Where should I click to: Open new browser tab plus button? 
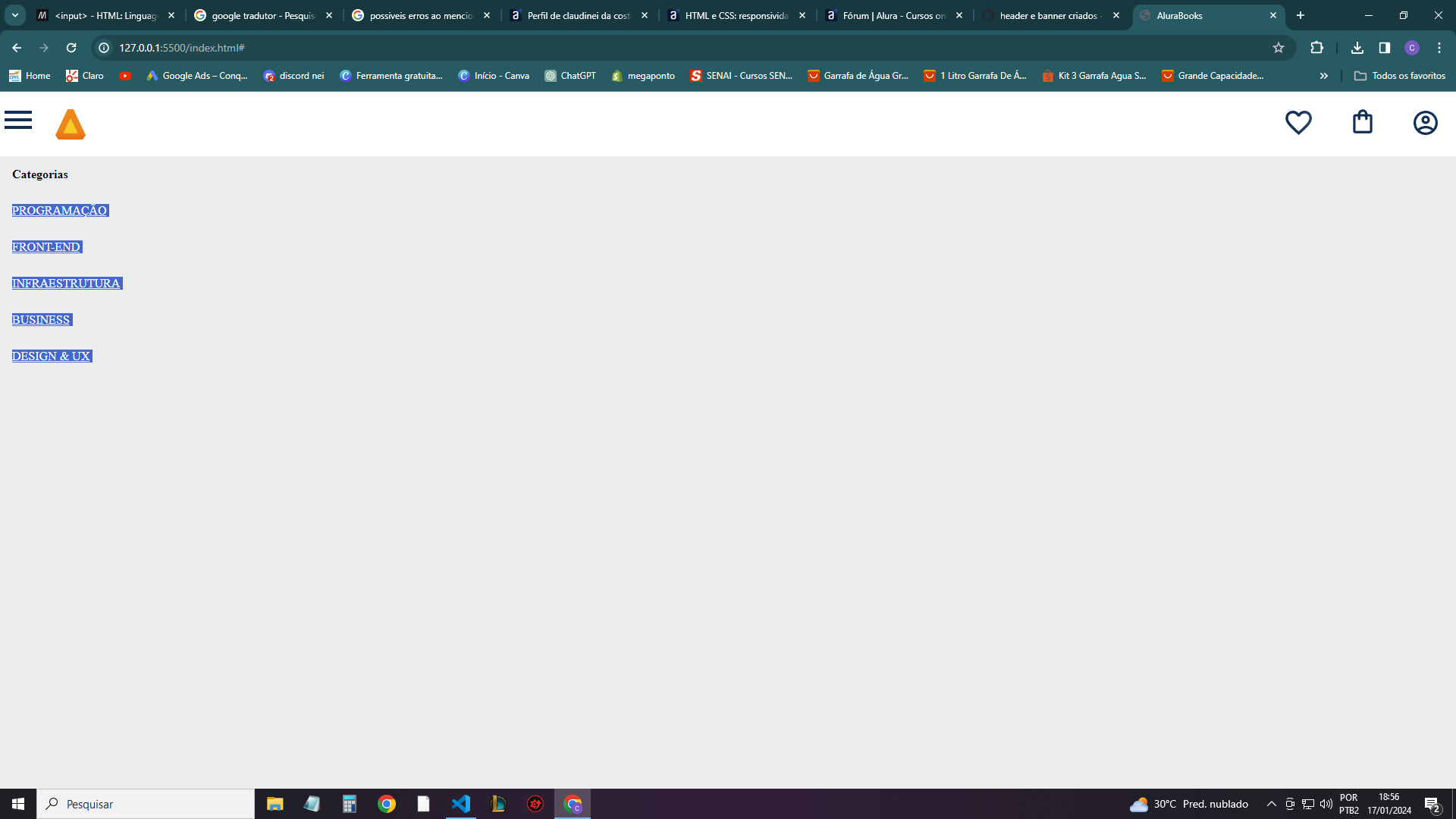pos(1301,15)
